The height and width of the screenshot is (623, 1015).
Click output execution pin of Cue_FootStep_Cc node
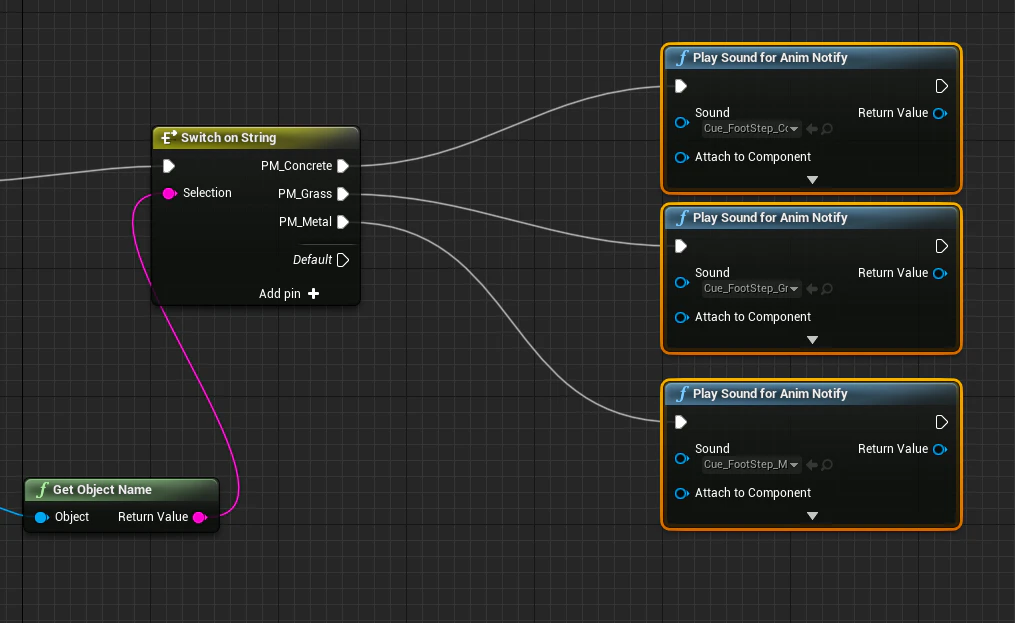click(x=942, y=86)
